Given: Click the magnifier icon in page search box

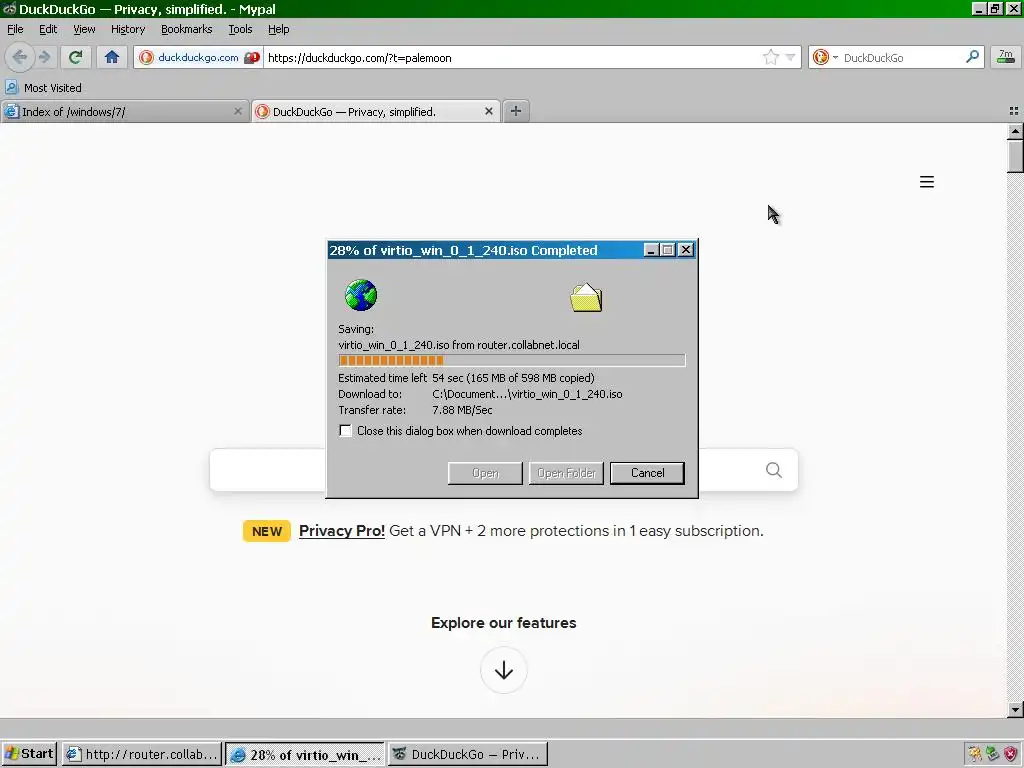Looking at the screenshot, I should point(774,470).
